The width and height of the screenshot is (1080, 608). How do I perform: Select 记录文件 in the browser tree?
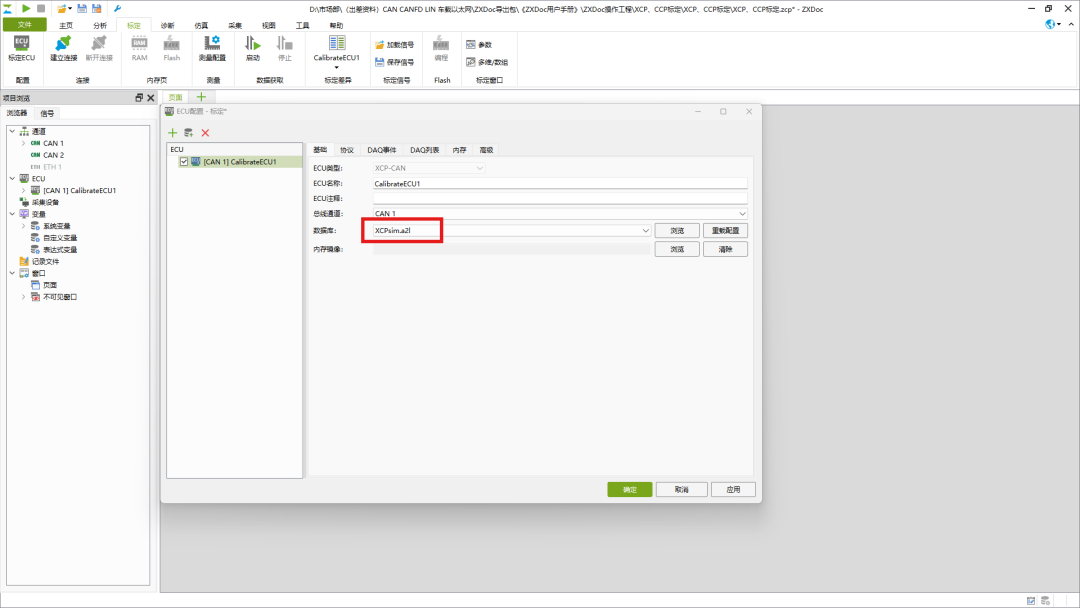[x=39, y=262]
